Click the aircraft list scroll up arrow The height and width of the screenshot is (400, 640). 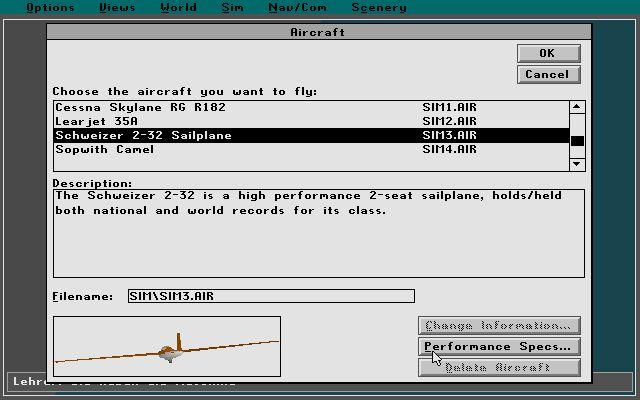(x=577, y=107)
